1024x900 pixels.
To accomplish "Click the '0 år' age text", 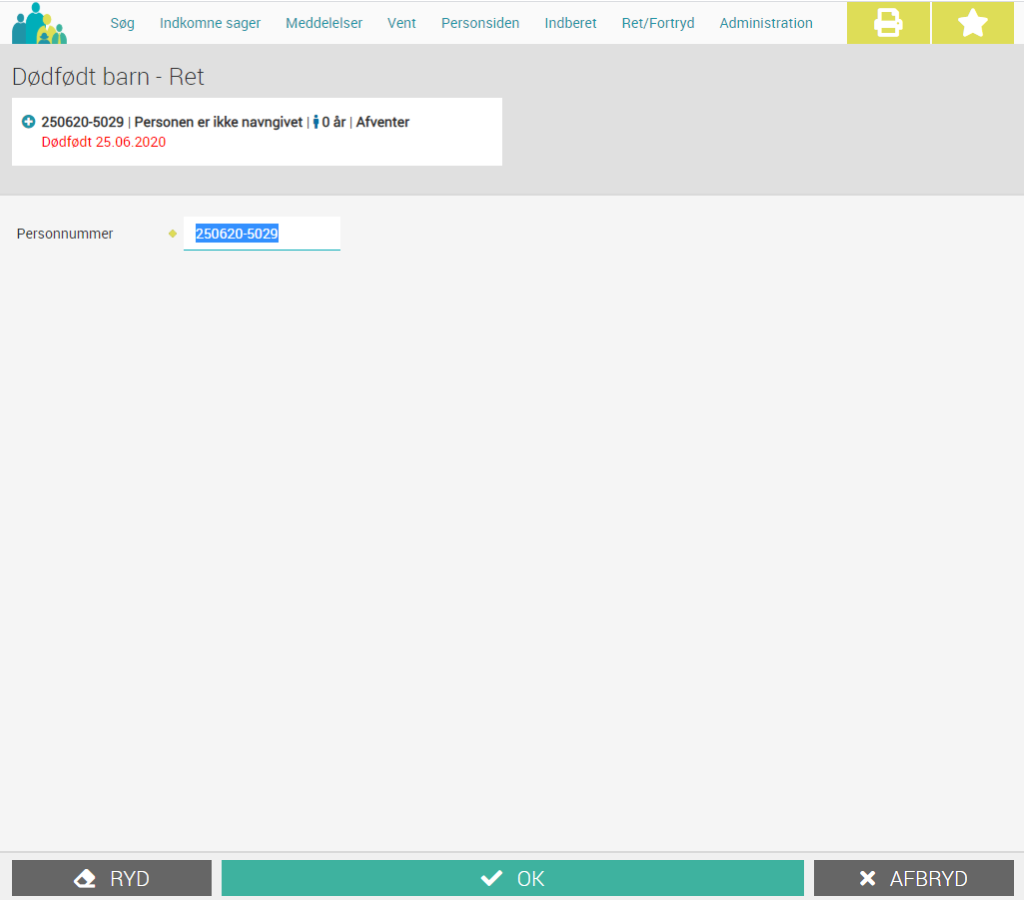I will pyautogui.click(x=334, y=122).
